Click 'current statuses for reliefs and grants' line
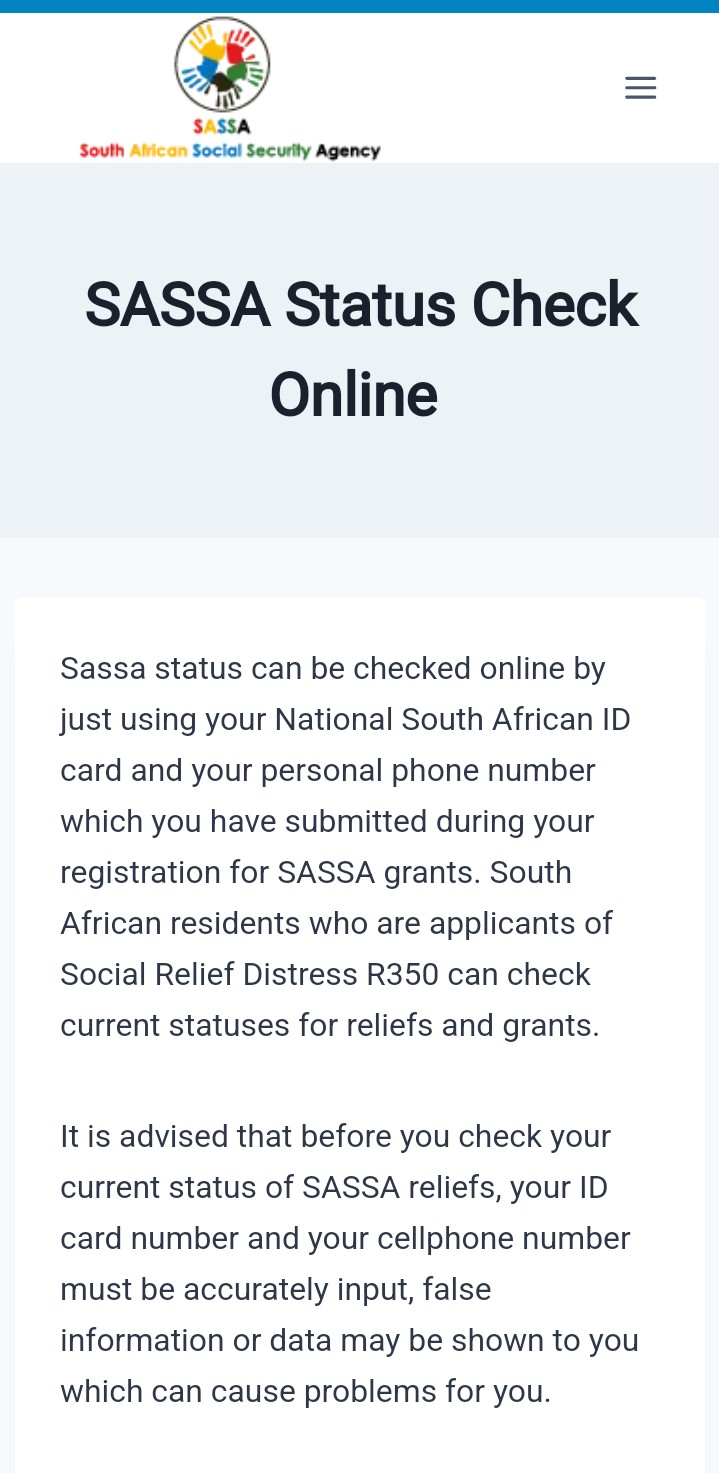The height and width of the screenshot is (1473, 719). pyautogui.click(x=329, y=1025)
